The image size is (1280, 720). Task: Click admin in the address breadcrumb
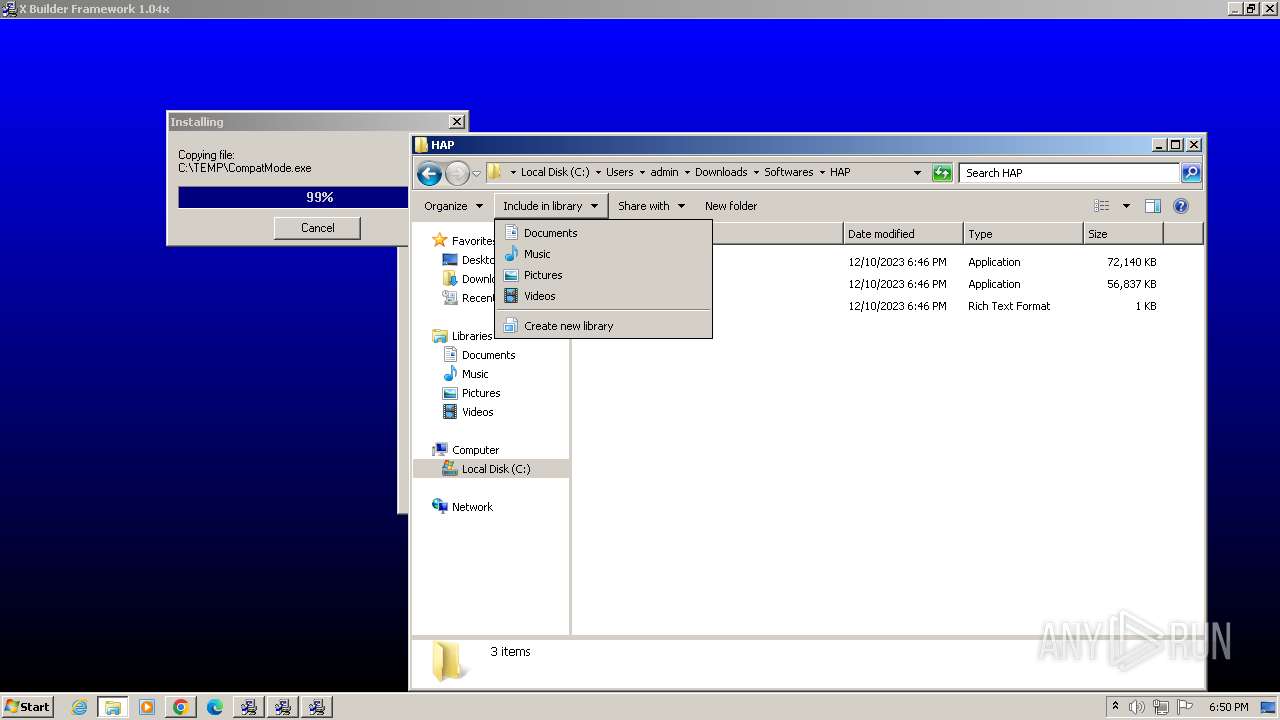tap(664, 172)
